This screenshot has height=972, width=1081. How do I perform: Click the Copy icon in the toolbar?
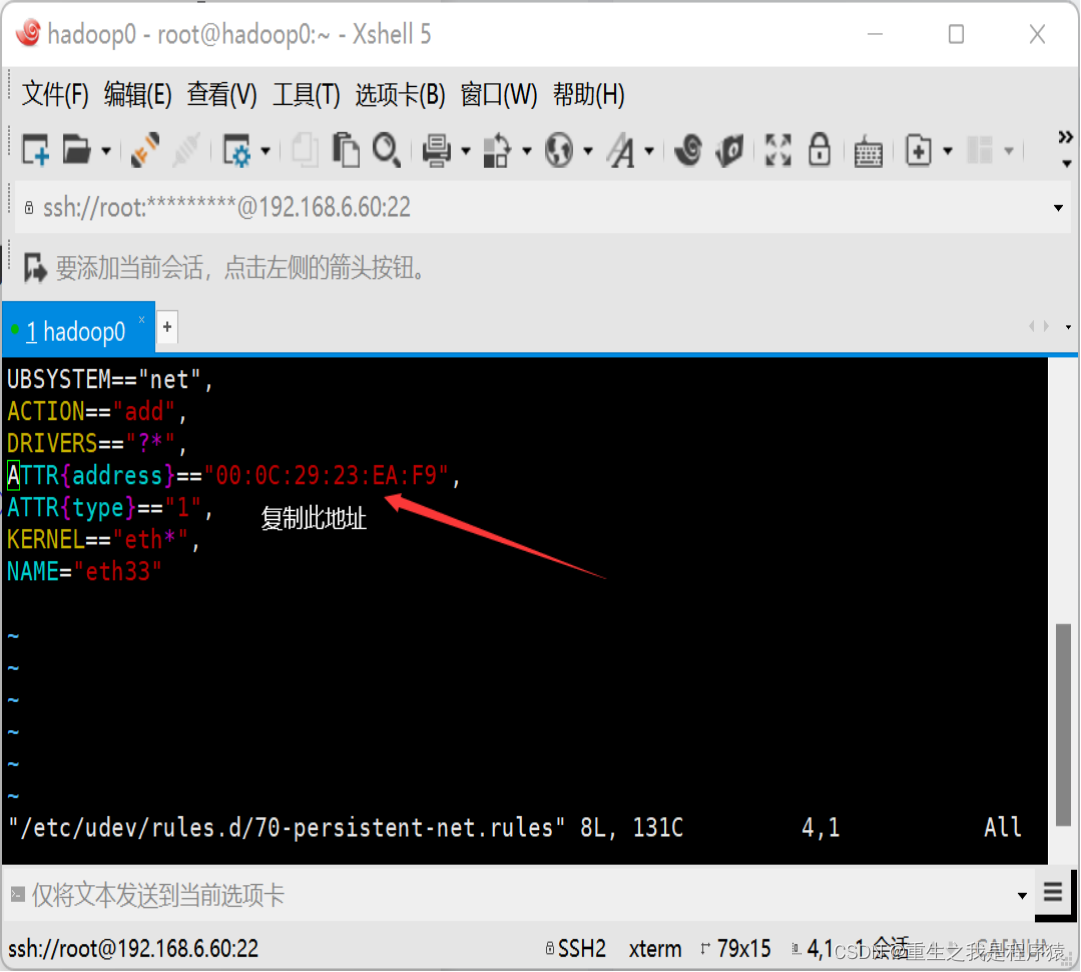(305, 150)
